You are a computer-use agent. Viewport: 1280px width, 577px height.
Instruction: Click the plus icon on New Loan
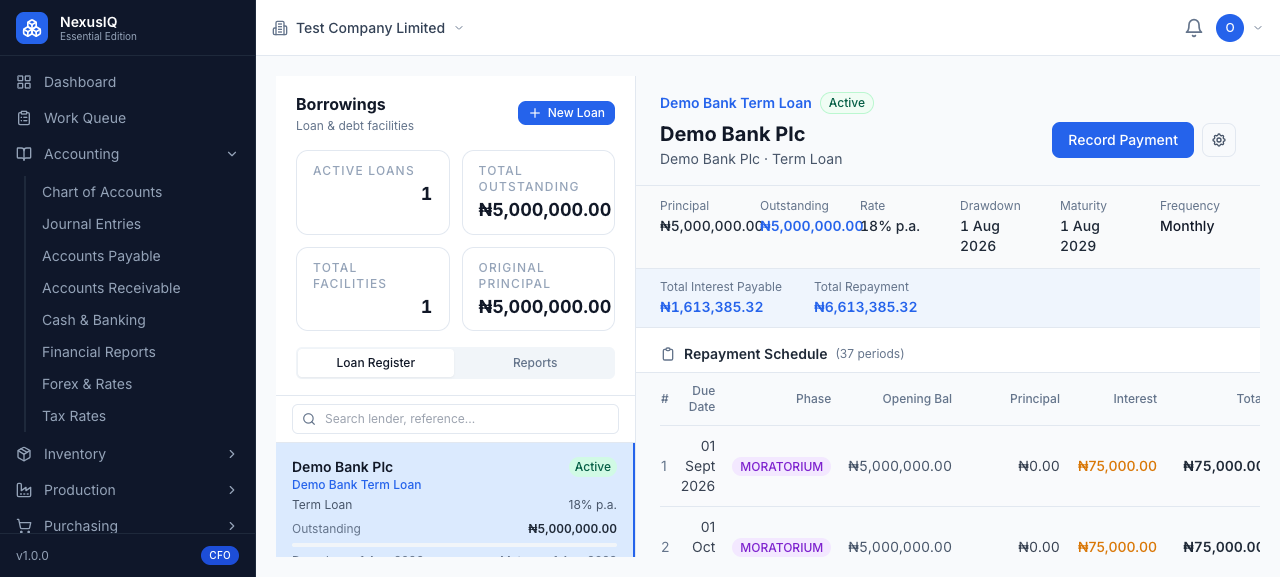535,113
